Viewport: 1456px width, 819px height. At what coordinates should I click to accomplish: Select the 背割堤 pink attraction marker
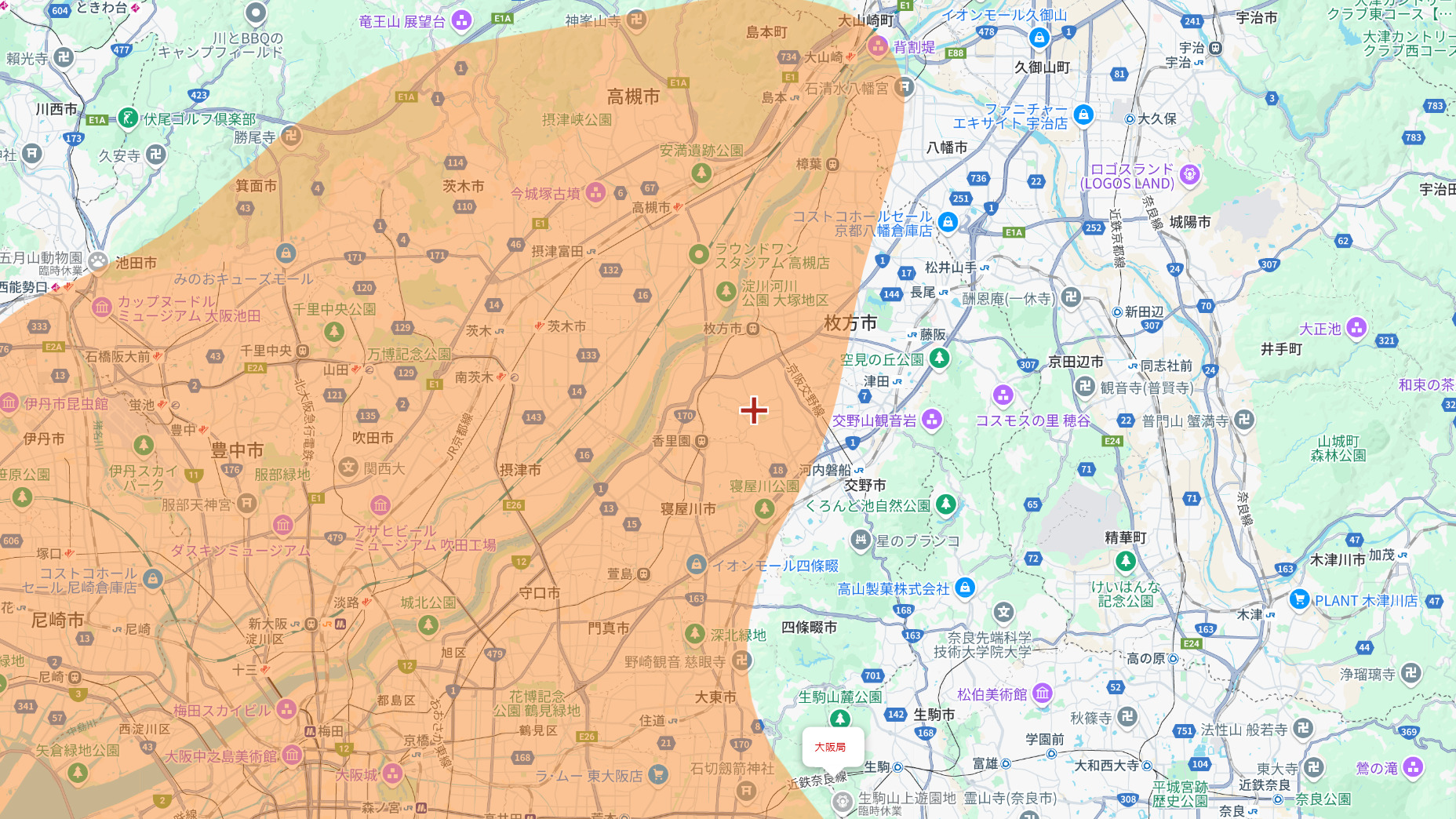tap(877, 47)
